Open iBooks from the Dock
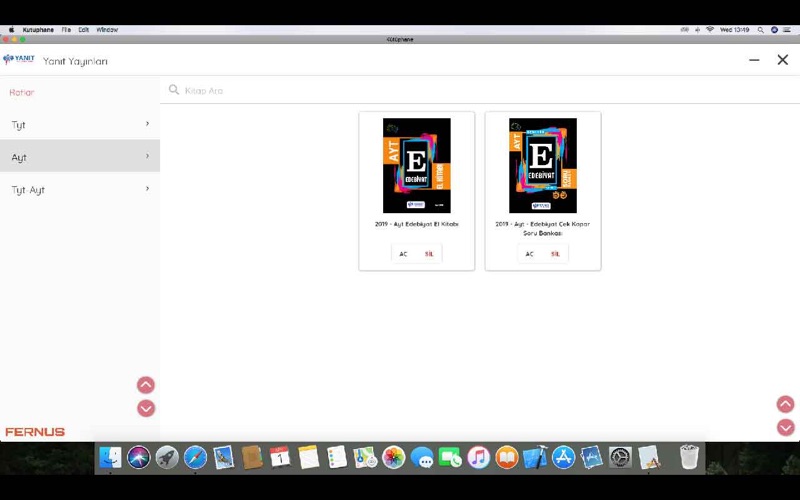 pyautogui.click(x=507, y=457)
